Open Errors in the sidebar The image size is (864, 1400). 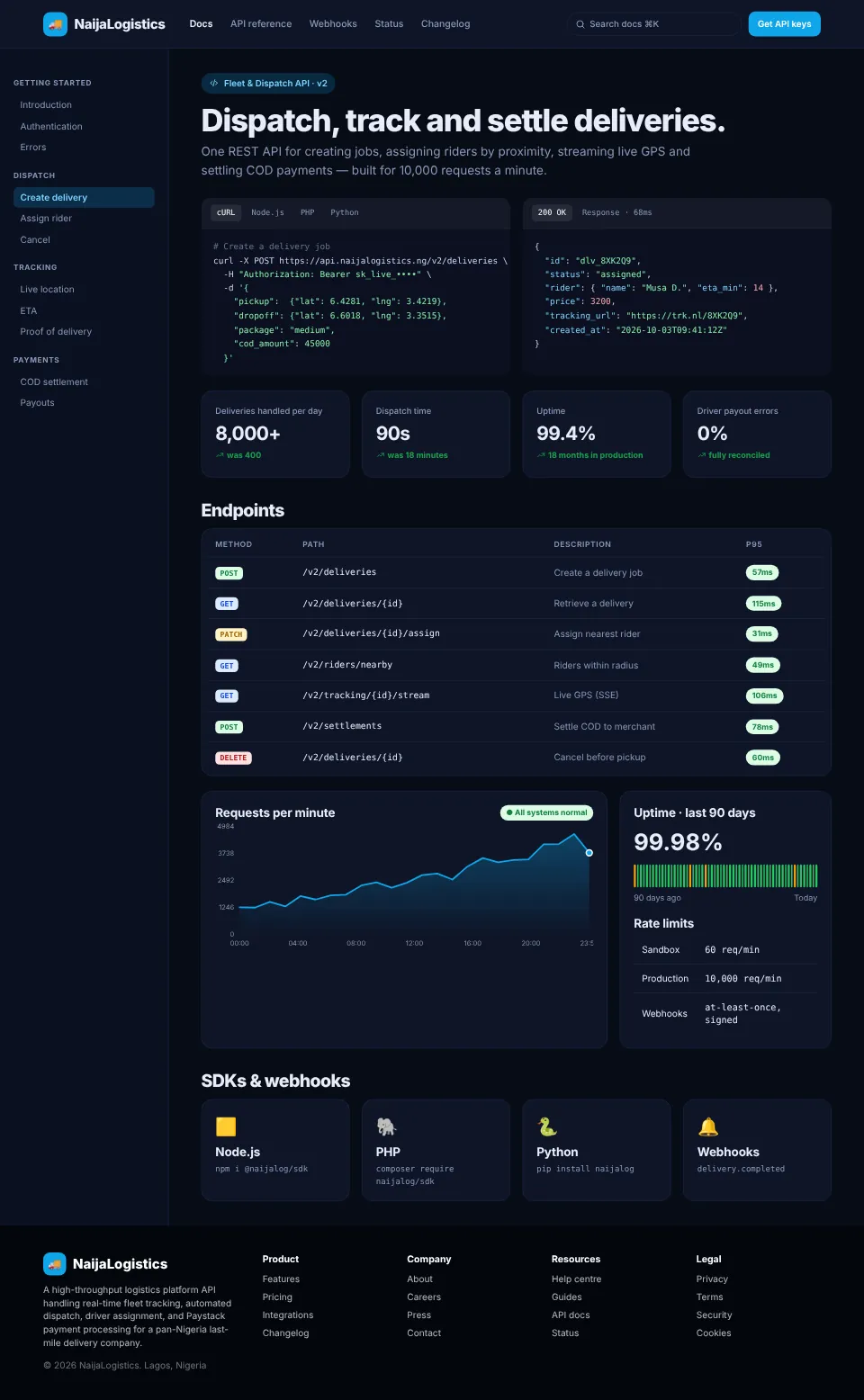click(x=84, y=148)
